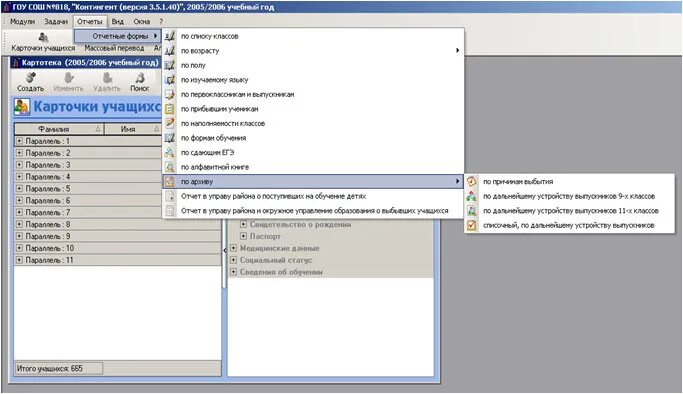The width and height of the screenshot is (683, 394).
Task: Click the 'по изучаемому языку' report icon
Action: (169, 80)
